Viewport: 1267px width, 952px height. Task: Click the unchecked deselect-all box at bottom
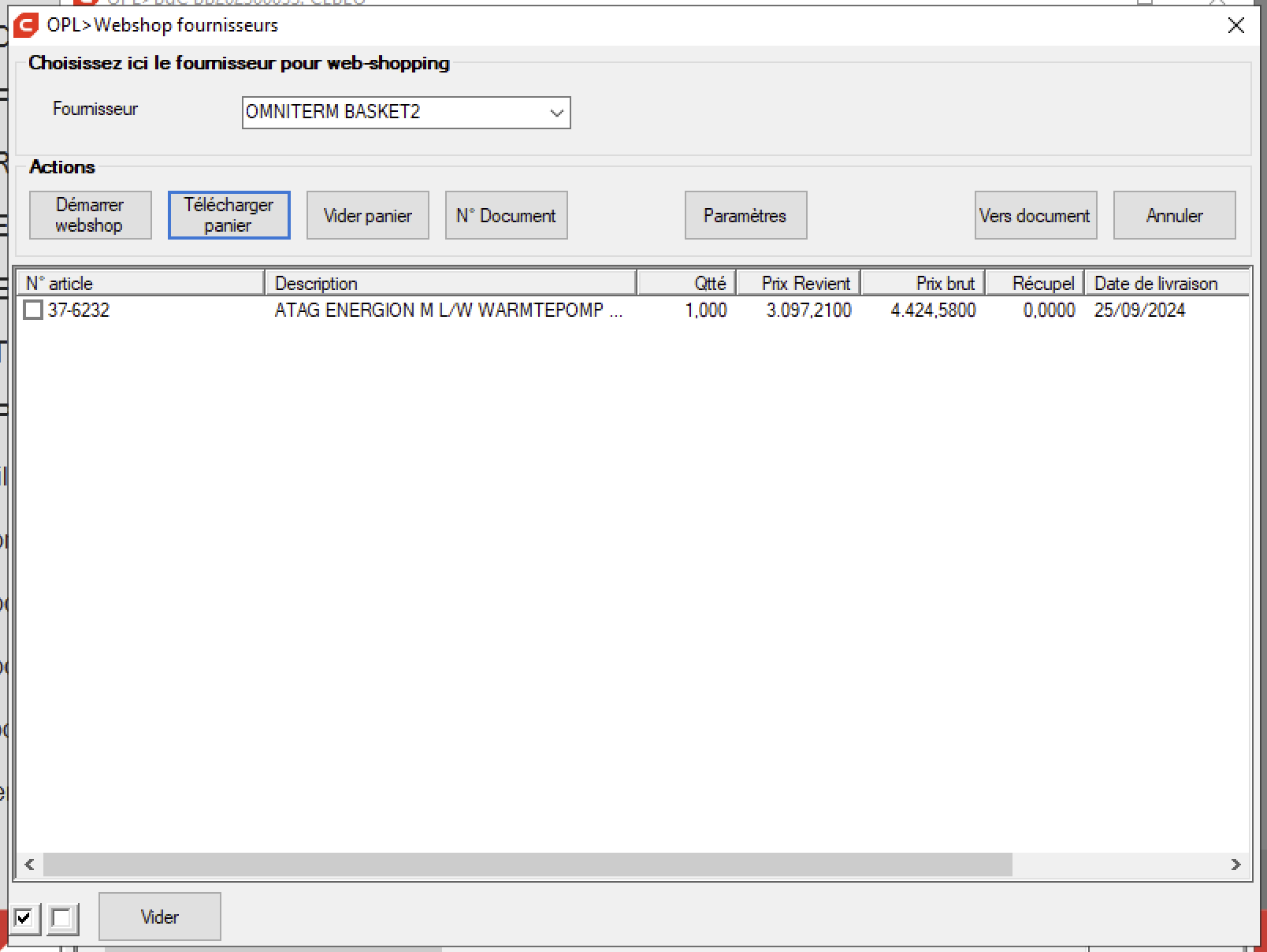[61, 918]
